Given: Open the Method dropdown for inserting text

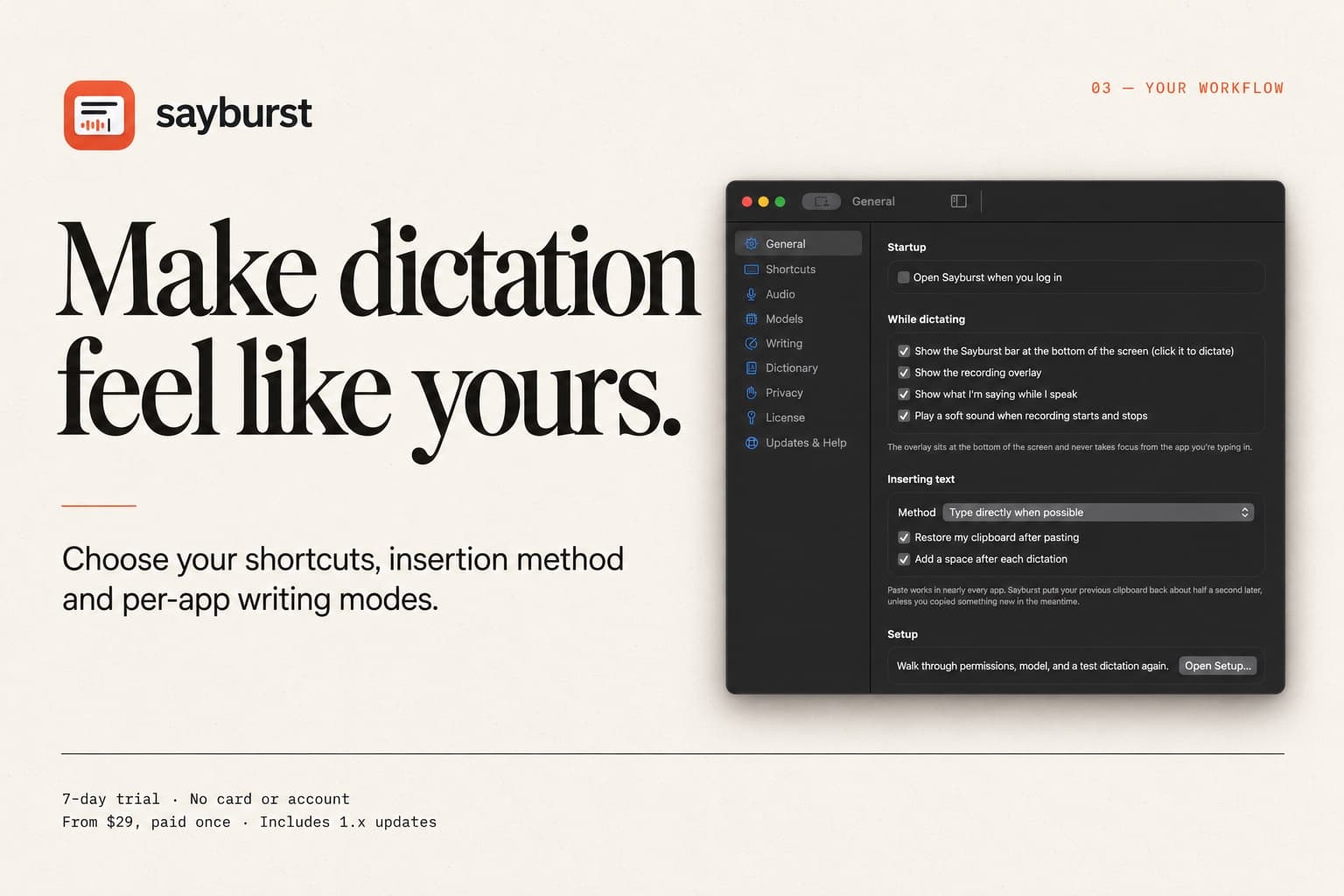Looking at the screenshot, I should pyautogui.click(x=1098, y=512).
